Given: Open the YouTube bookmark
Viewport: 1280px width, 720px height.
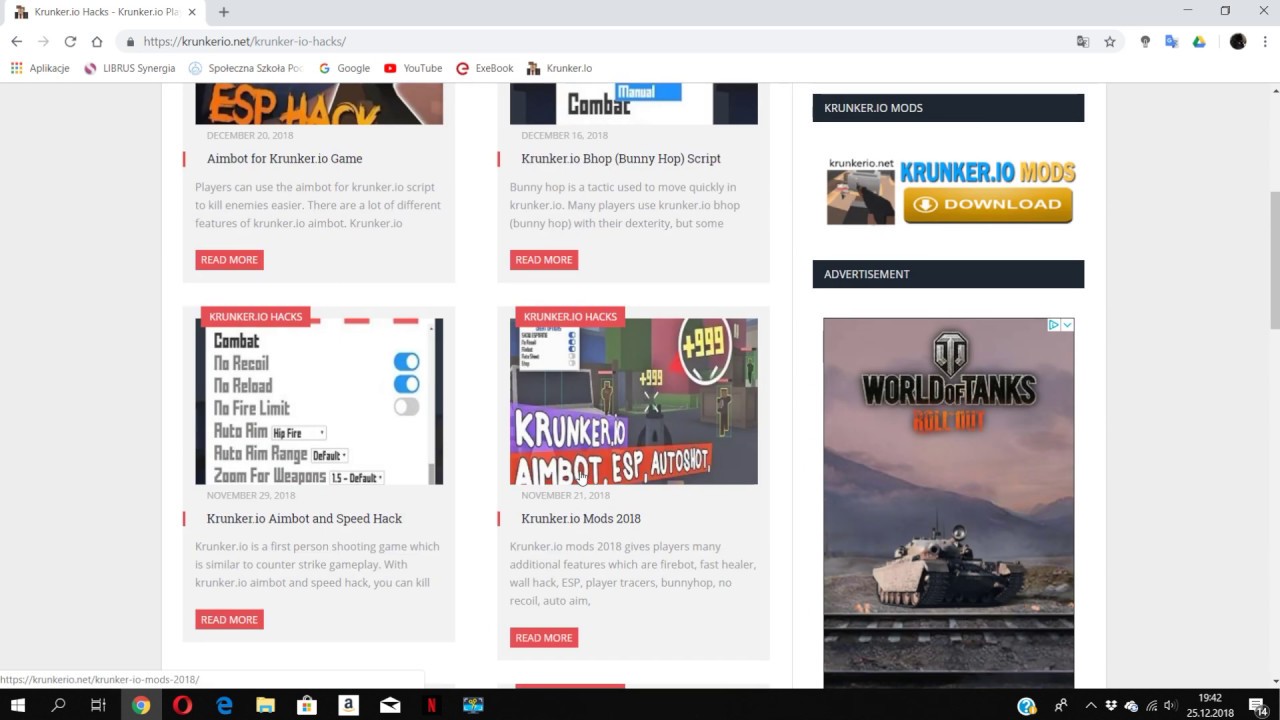Looking at the screenshot, I should point(413,68).
